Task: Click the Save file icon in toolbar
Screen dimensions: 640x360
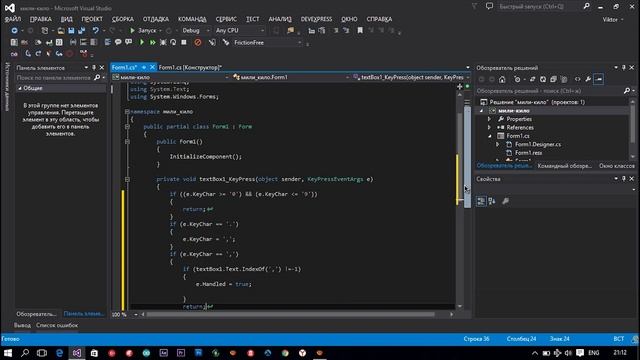Action: pos(71,31)
